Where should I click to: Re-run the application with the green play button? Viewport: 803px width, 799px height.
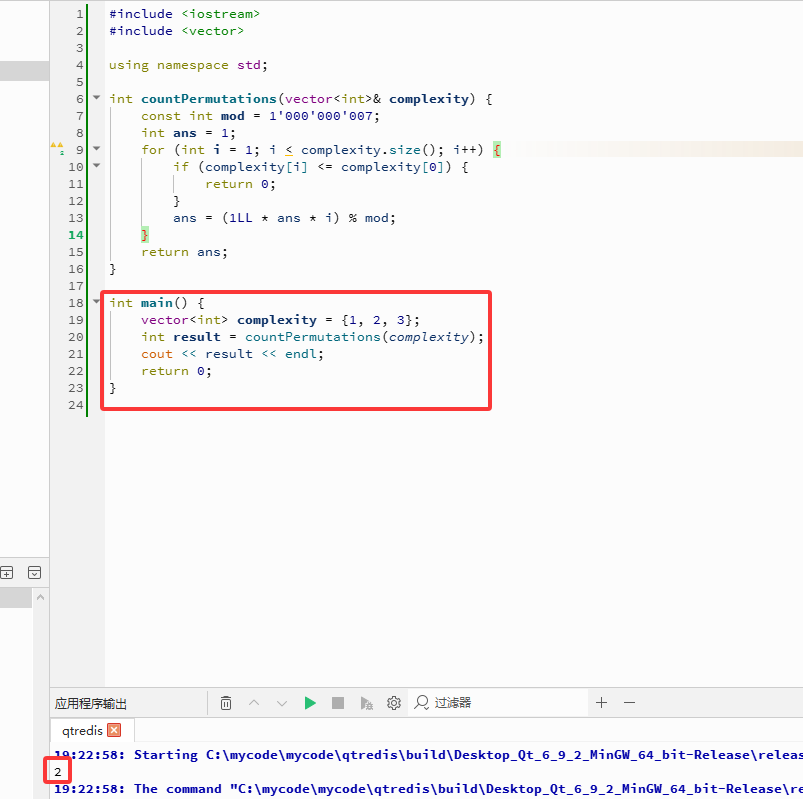tap(310, 703)
